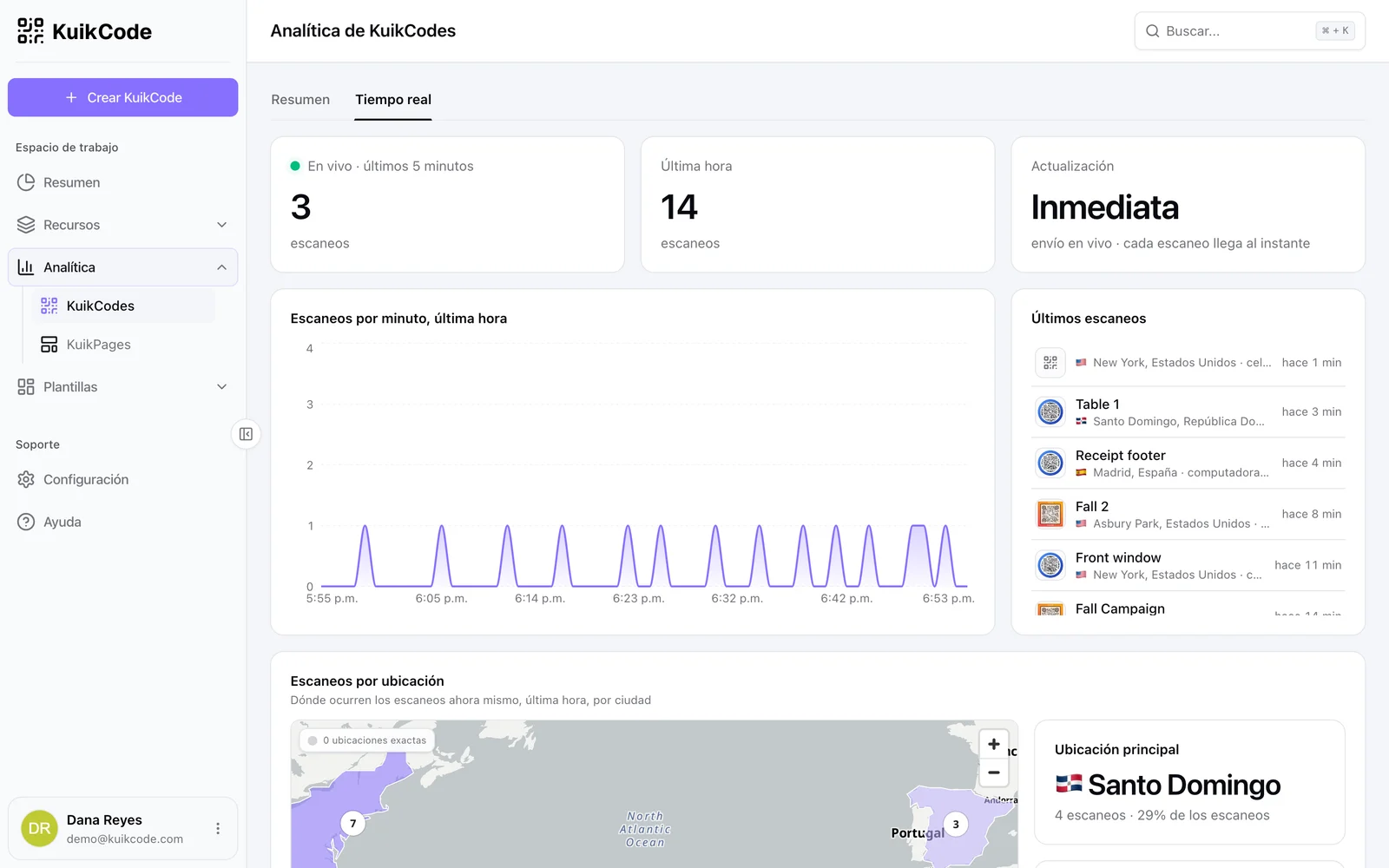Click the KuikCode logo icon

[30, 31]
